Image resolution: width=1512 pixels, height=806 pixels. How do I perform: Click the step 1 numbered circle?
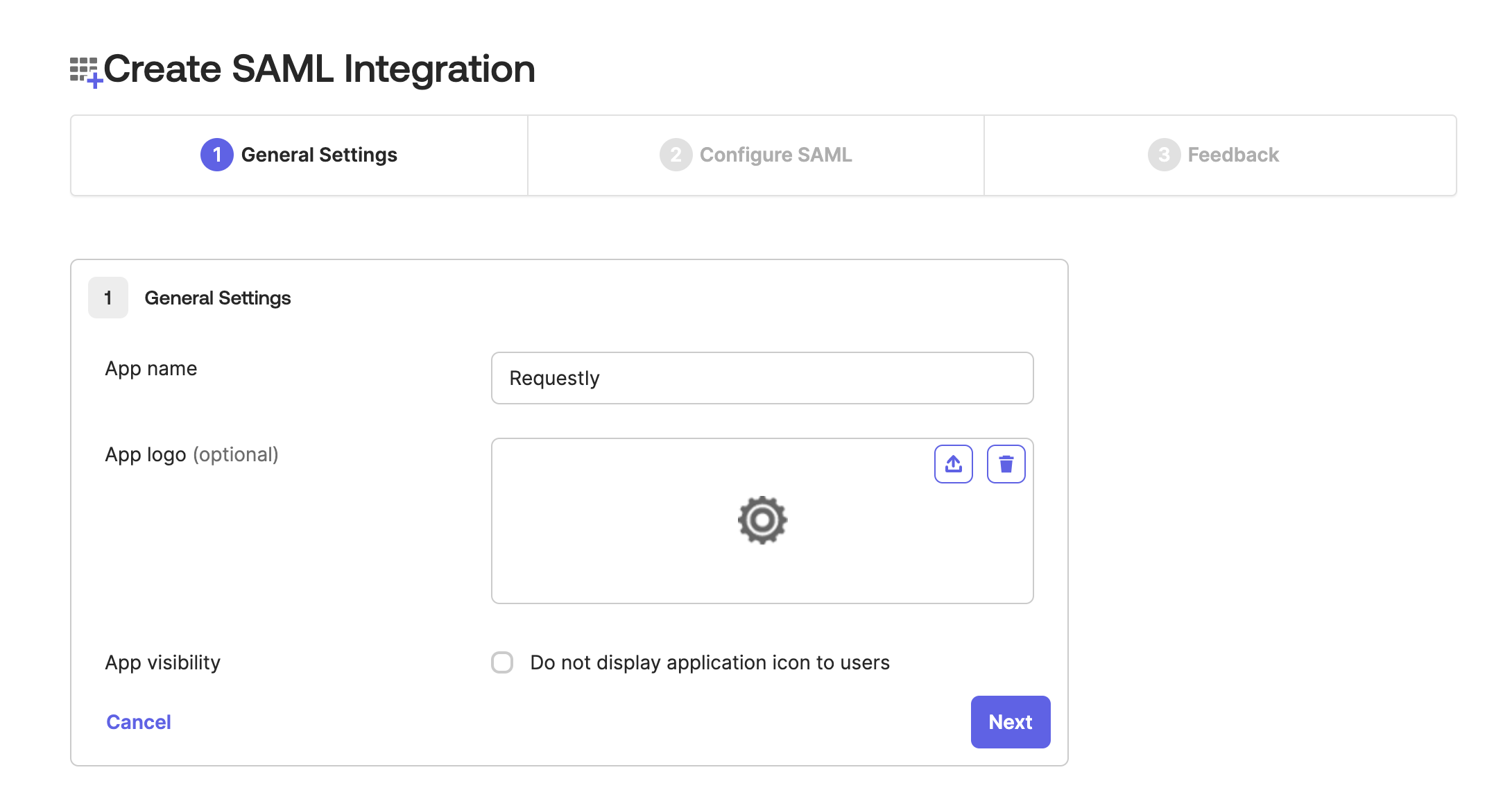click(x=216, y=155)
